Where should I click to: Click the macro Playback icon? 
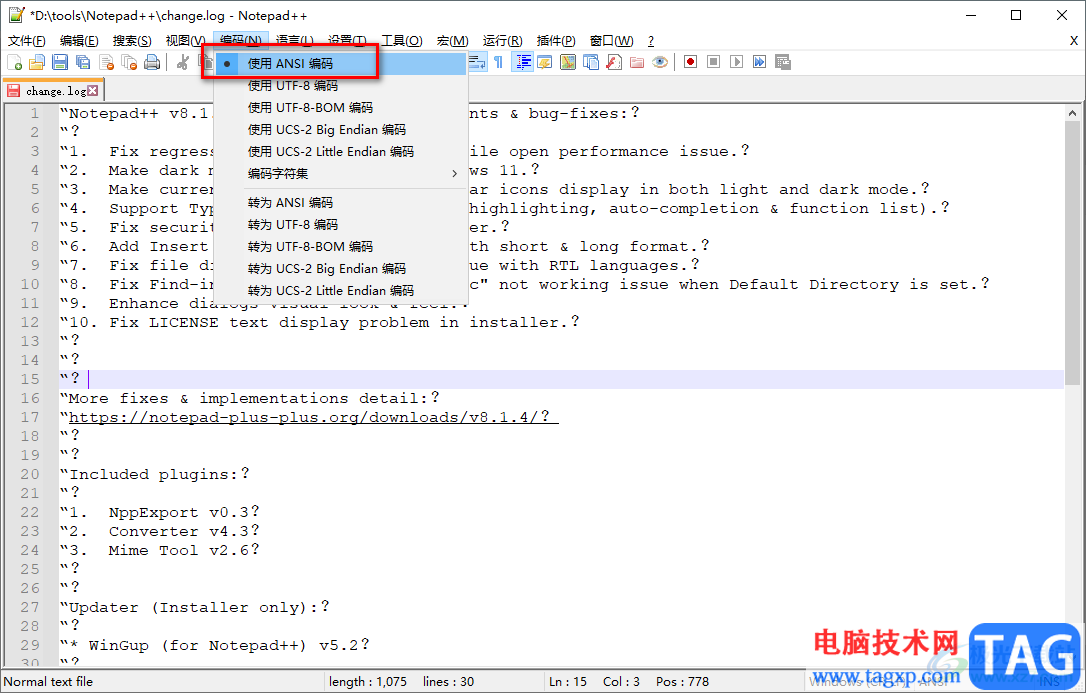[x=736, y=62]
